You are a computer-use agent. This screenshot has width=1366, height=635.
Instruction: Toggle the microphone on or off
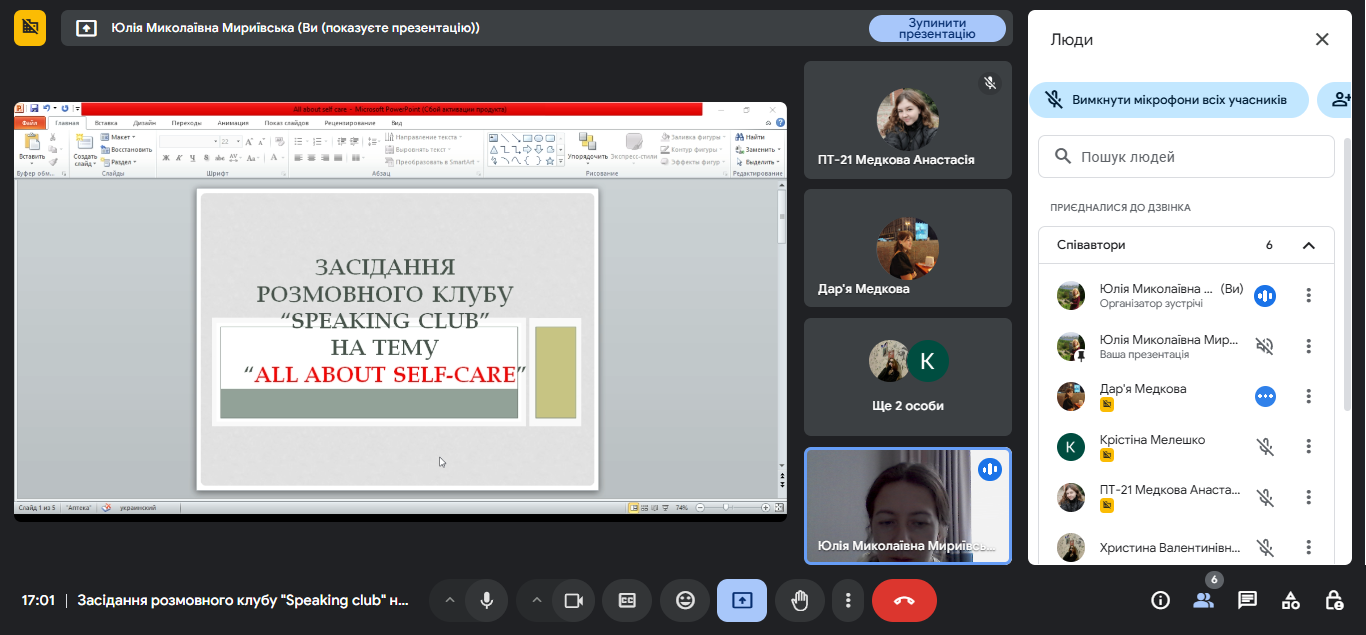coord(486,600)
